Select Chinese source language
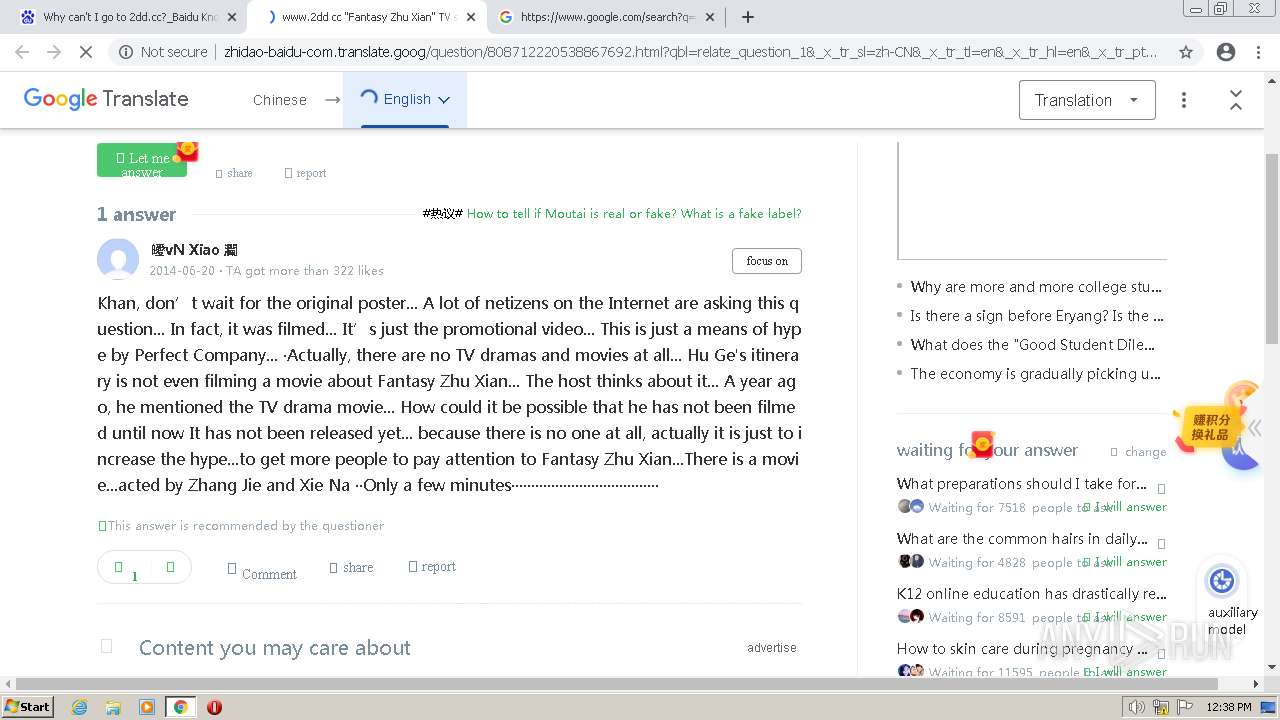 tap(280, 100)
